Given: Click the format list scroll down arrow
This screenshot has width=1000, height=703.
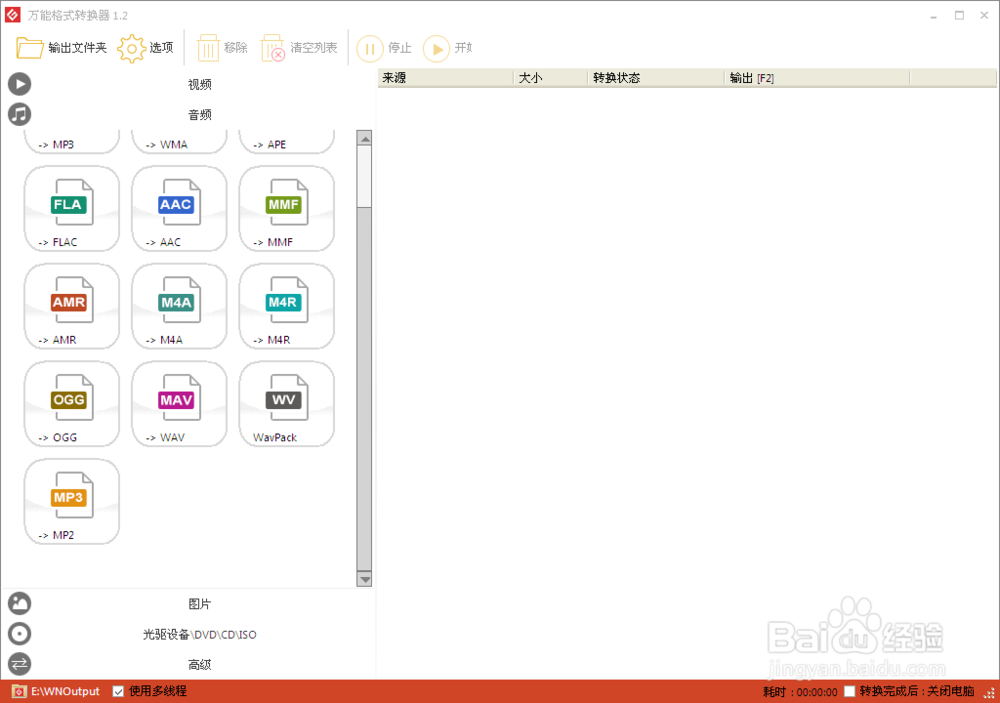Looking at the screenshot, I should tap(364, 579).
